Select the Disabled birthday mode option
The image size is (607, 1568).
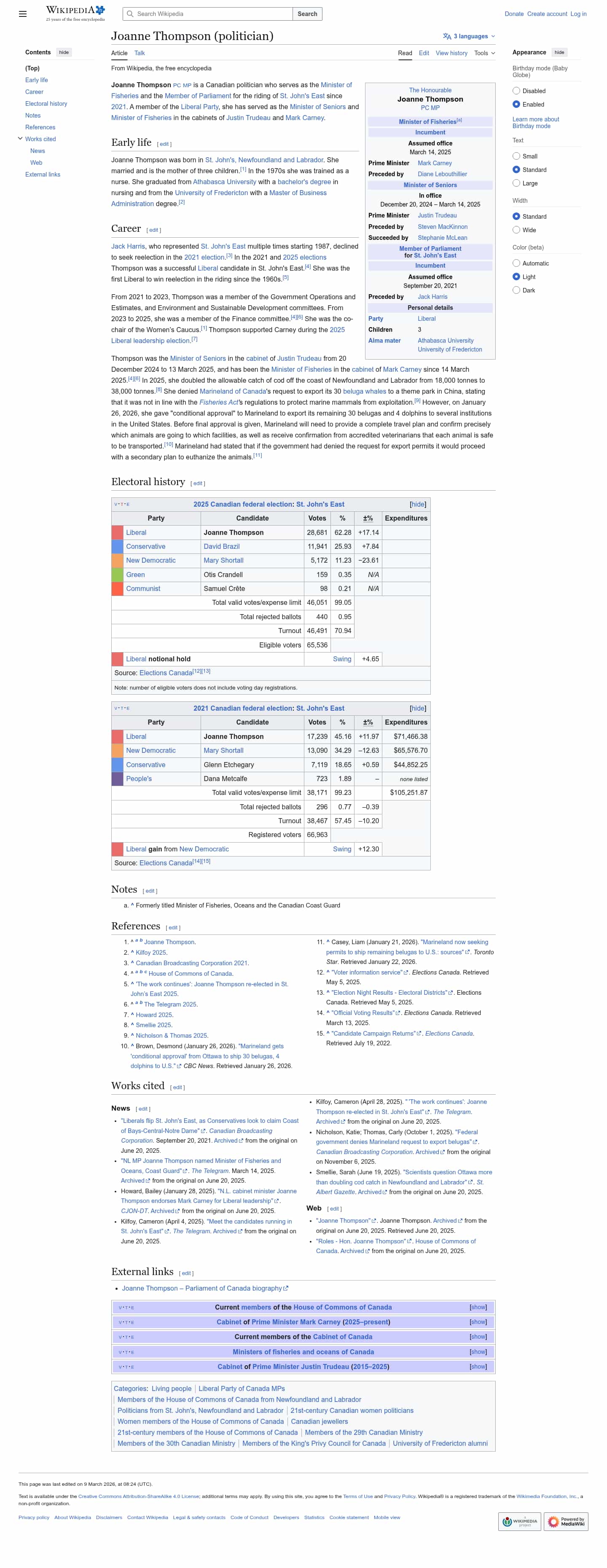(x=516, y=91)
